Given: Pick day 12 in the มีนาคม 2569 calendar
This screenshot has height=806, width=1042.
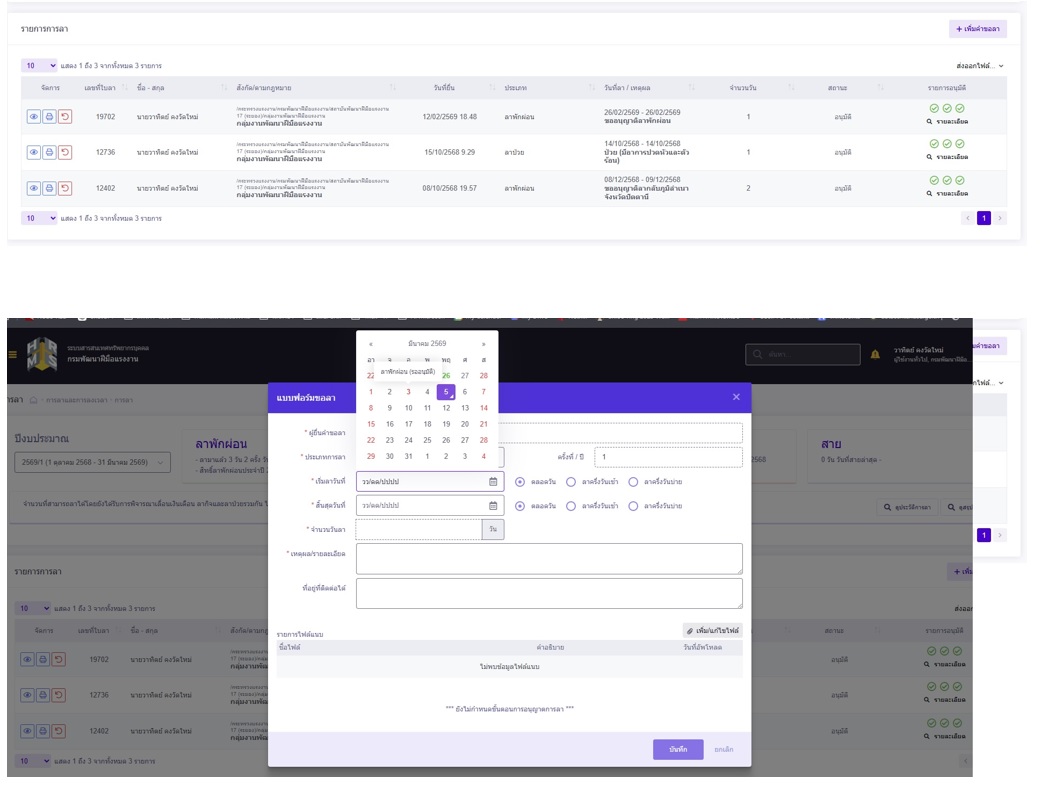Looking at the screenshot, I should [x=446, y=408].
